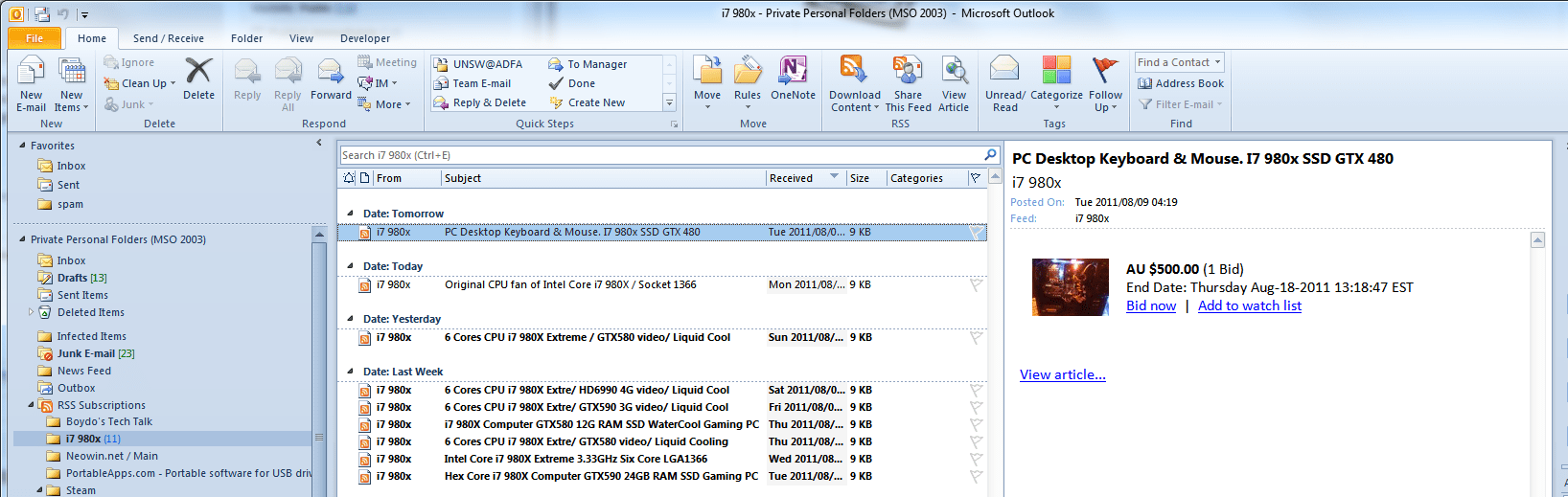Collapse the Date: Last Week group
The width and height of the screenshot is (1568, 497).
[x=350, y=372]
